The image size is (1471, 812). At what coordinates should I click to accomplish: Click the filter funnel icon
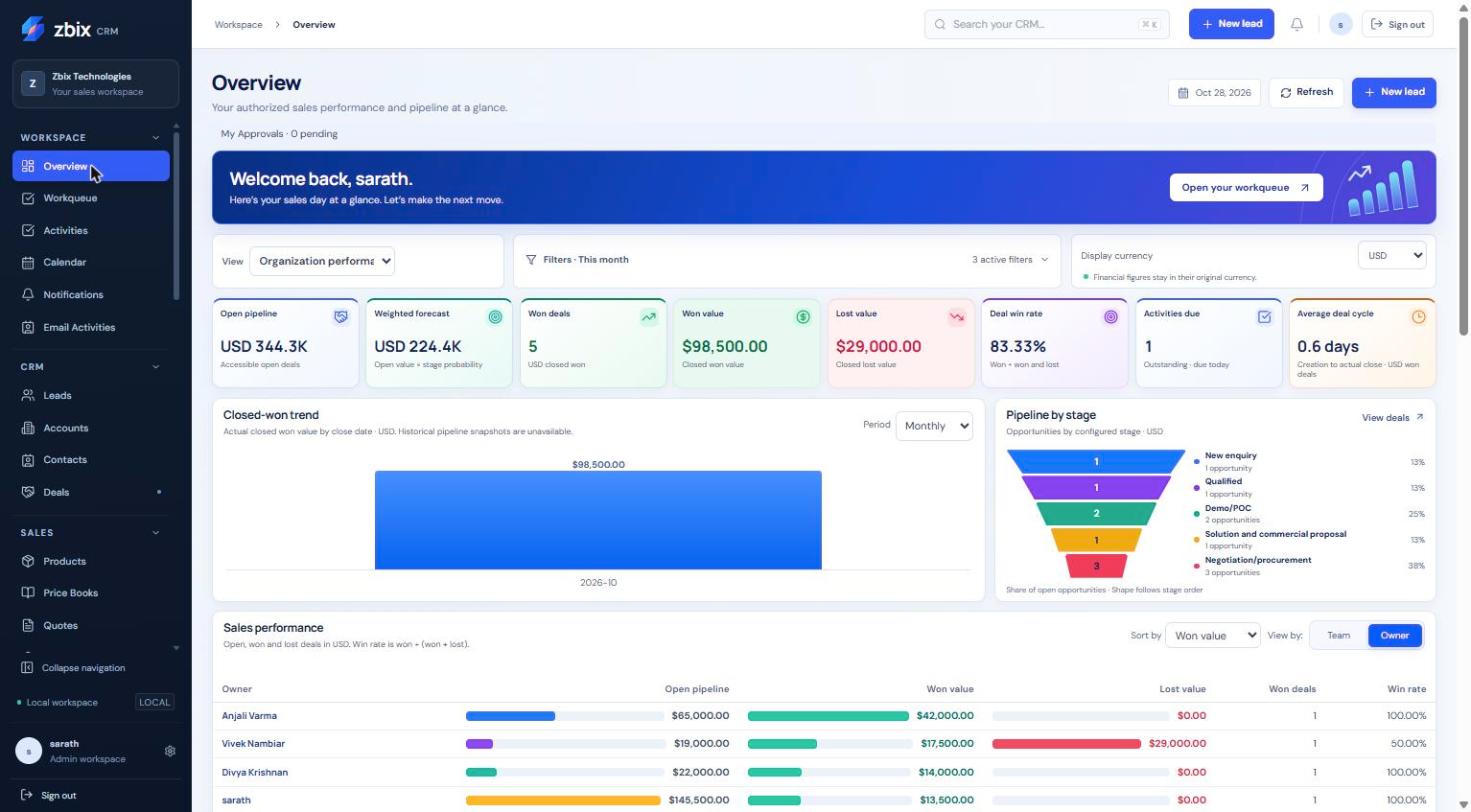(x=531, y=260)
